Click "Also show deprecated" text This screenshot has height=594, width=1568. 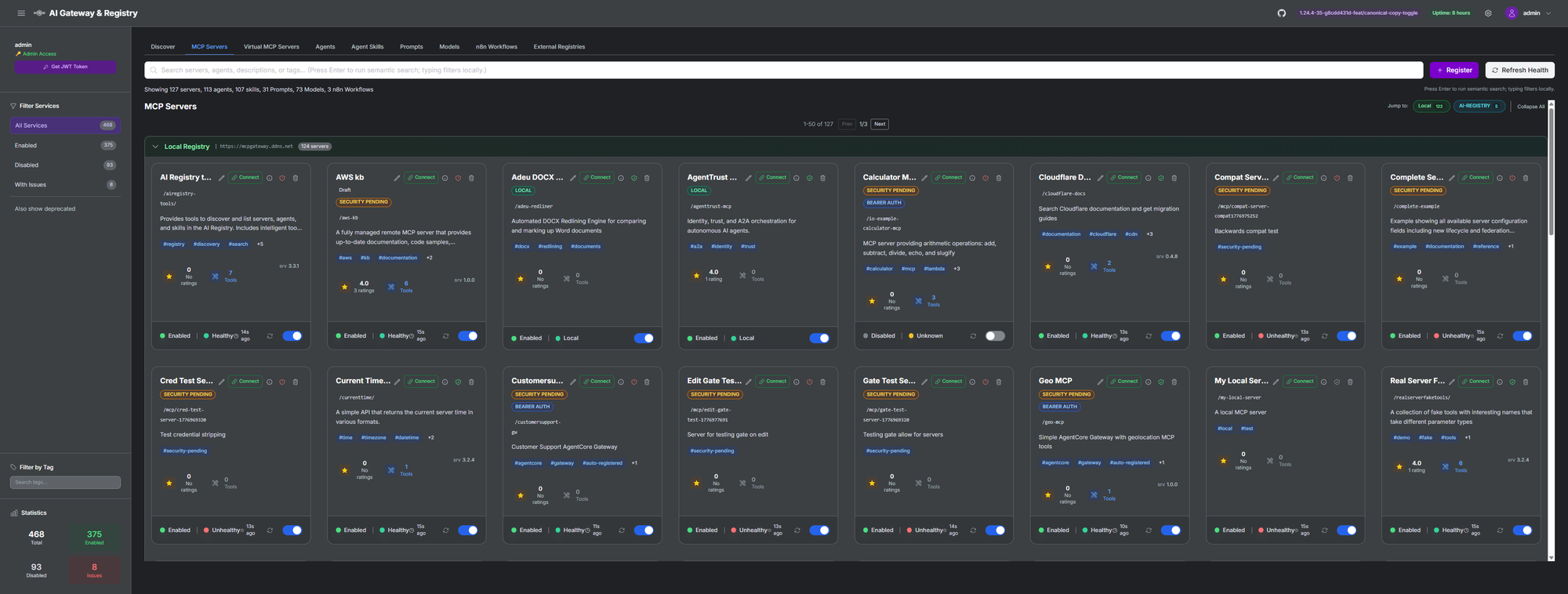45,209
